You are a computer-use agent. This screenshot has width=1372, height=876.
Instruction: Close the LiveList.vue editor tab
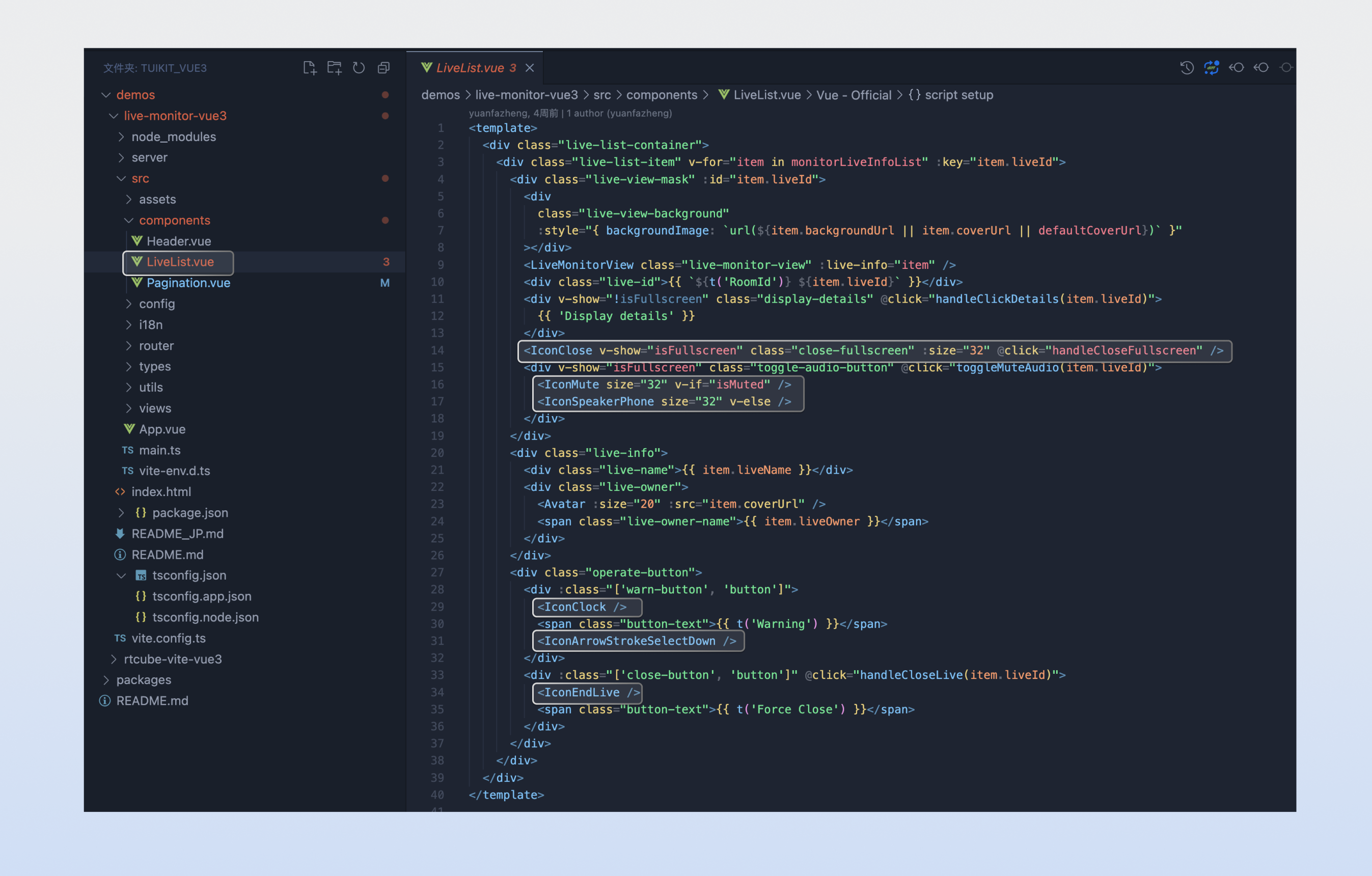pyautogui.click(x=530, y=68)
